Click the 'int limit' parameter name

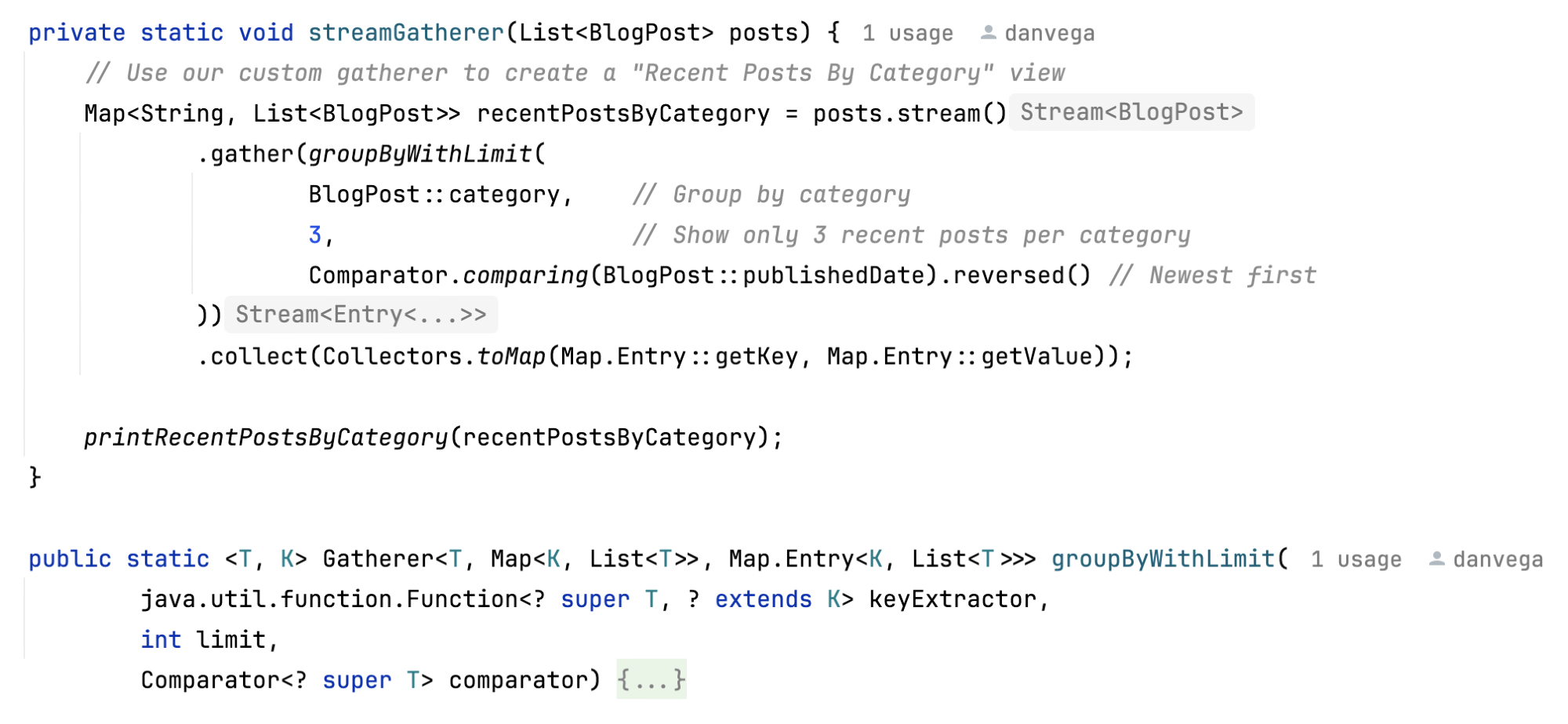(230, 640)
